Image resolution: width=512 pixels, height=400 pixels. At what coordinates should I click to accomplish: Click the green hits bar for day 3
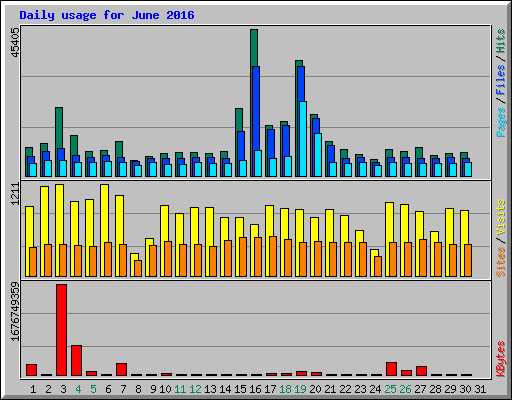[x=59, y=128]
